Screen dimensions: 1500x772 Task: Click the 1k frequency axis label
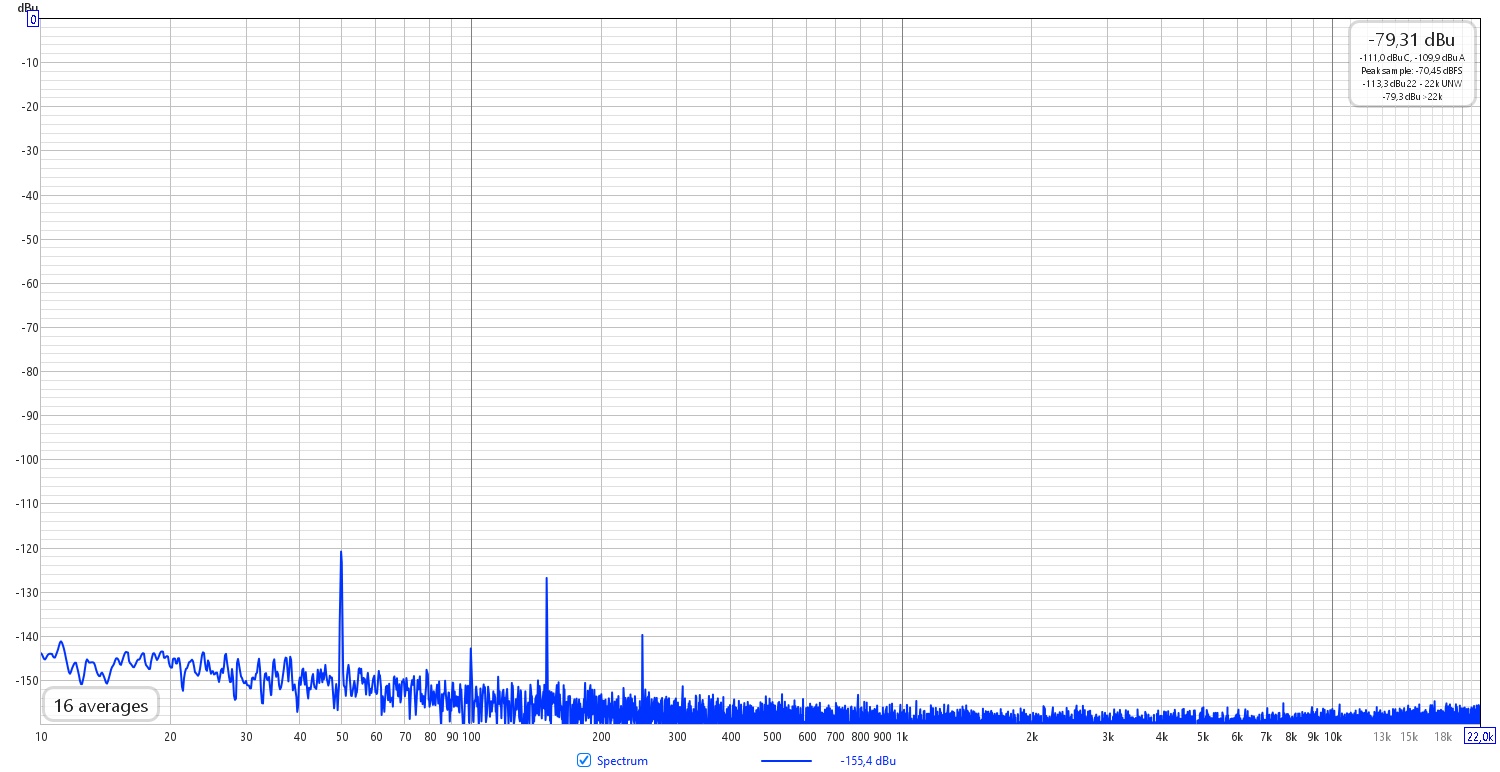click(x=901, y=737)
